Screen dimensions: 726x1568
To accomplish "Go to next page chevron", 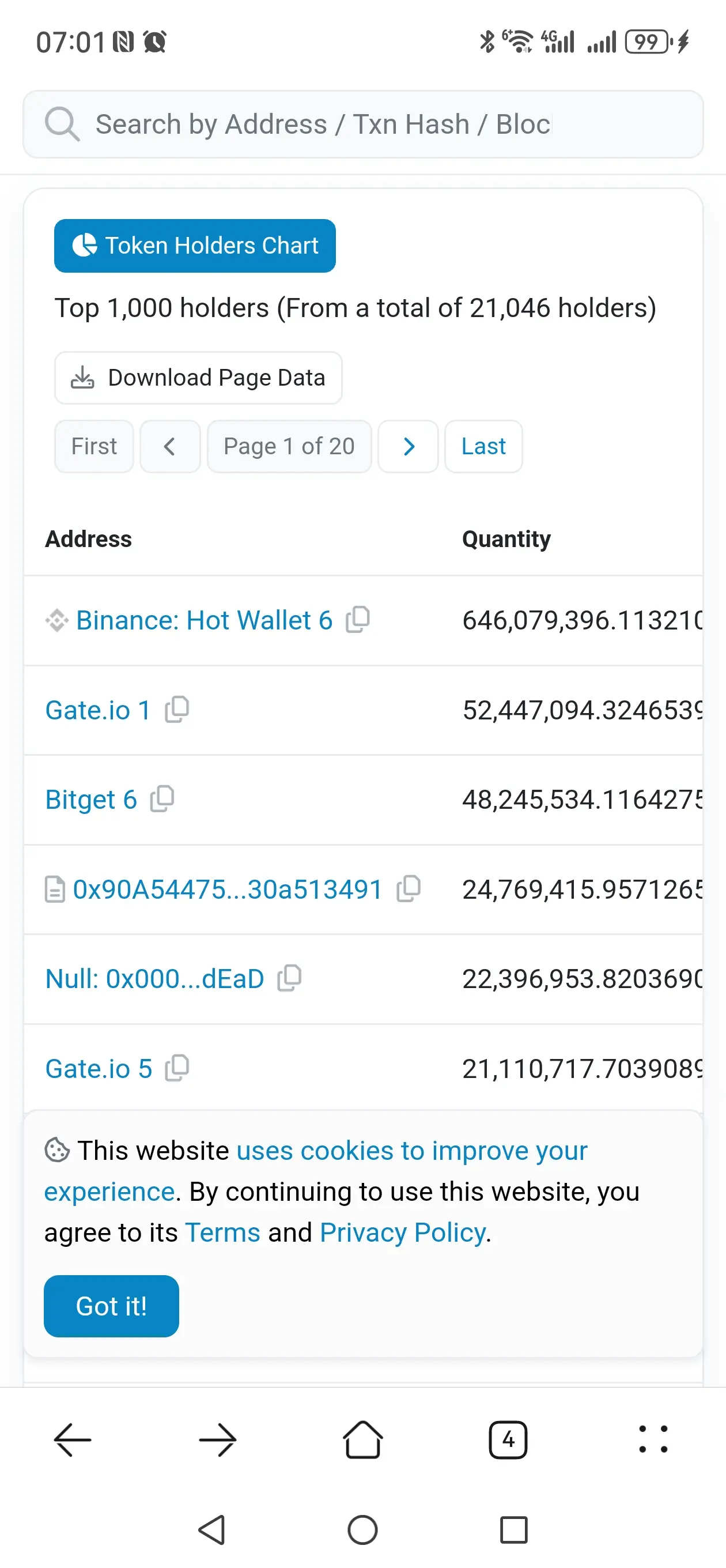I will click(409, 446).
